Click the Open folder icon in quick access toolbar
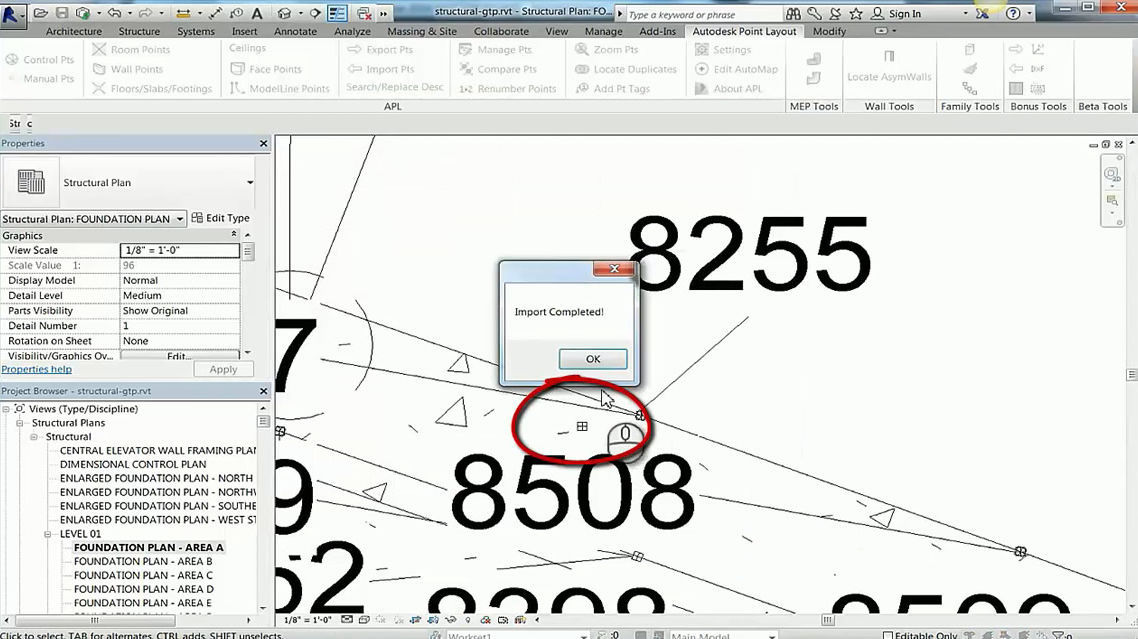The image size is (1138, 639). pyautogui.click(x=40, y=14)
